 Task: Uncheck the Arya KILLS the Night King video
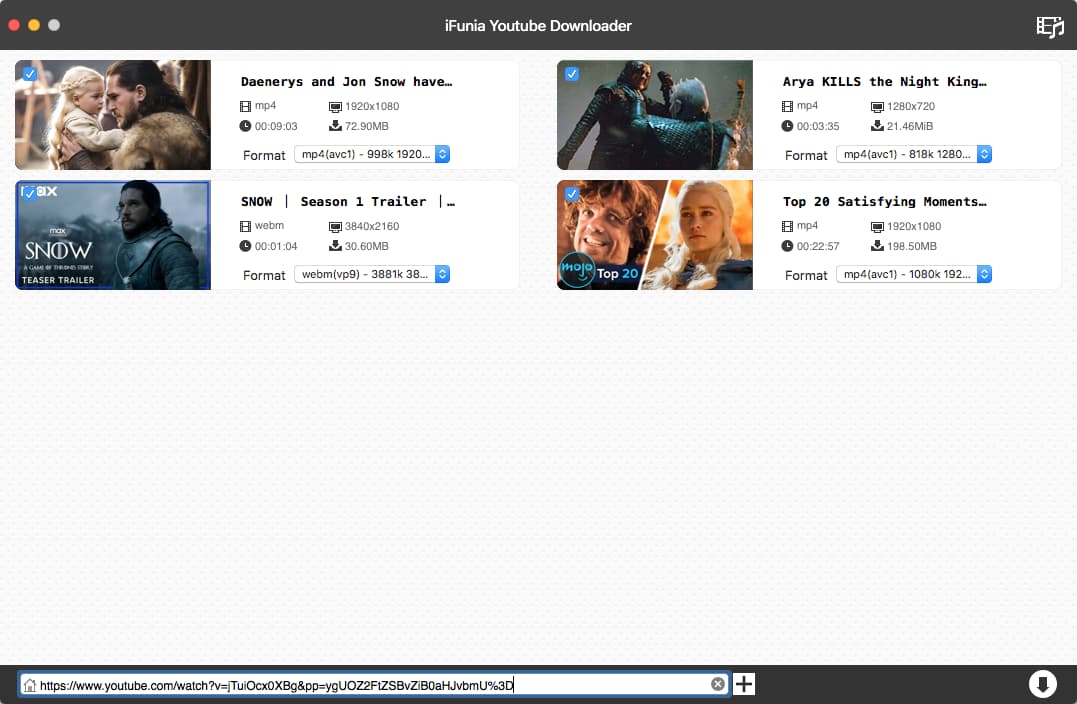tap(572, 74)
